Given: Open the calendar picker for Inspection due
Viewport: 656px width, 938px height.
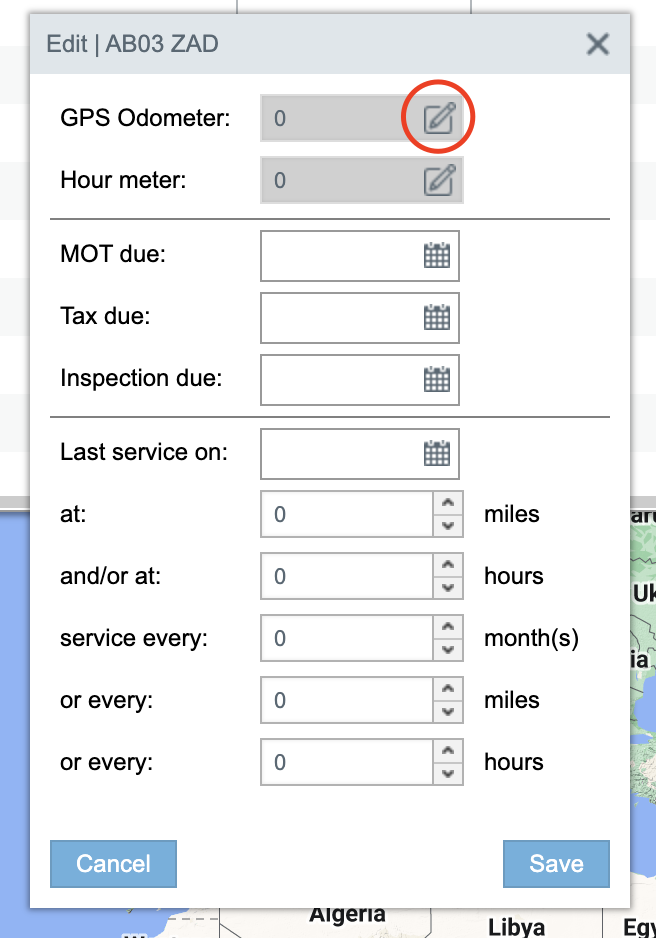Looking at the screenshot, I should tap(437, 380).
